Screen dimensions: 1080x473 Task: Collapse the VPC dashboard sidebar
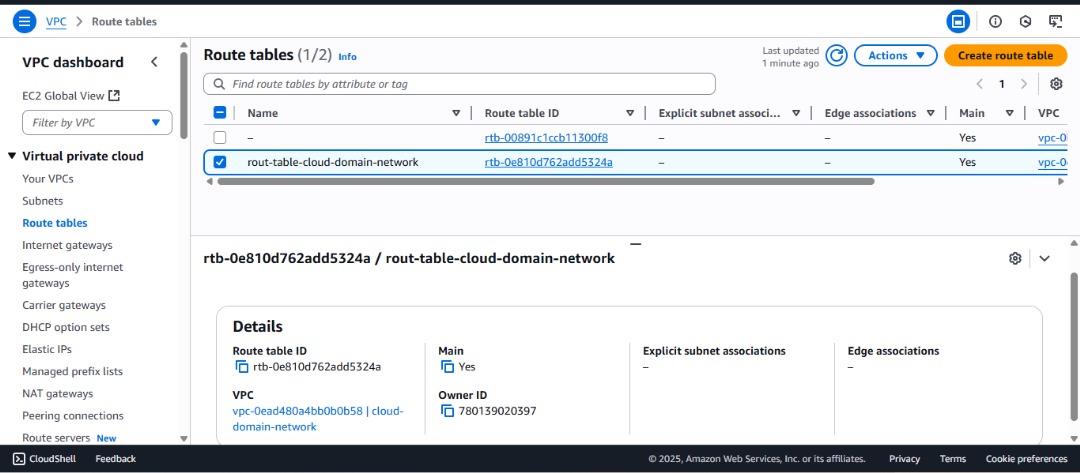point(154,62)
